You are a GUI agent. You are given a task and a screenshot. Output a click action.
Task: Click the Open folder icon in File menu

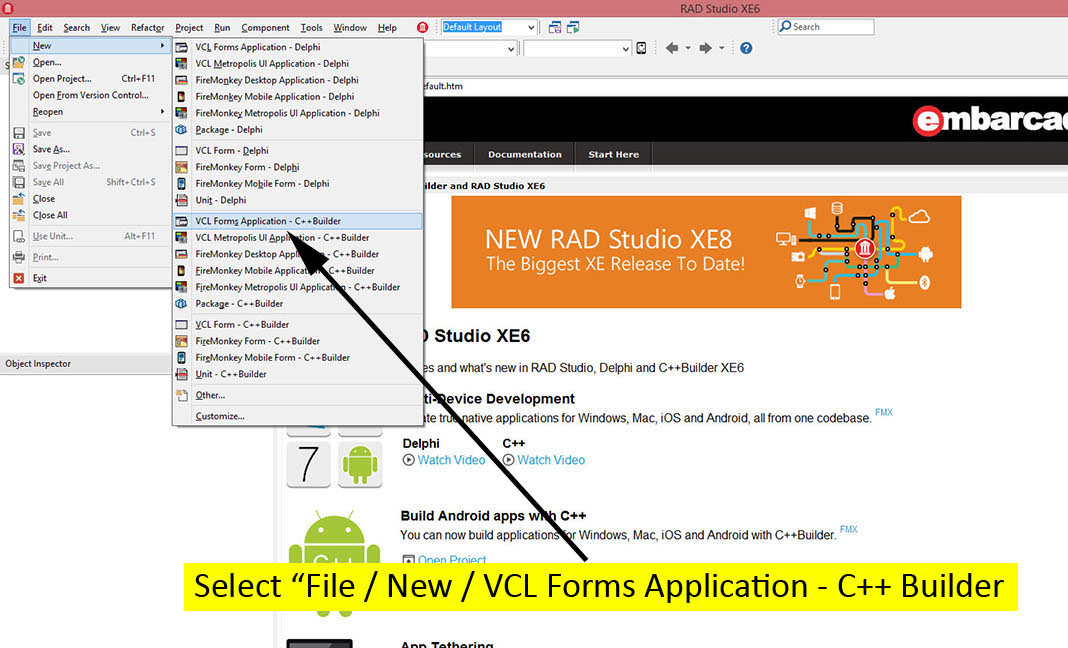pos(18,62)
